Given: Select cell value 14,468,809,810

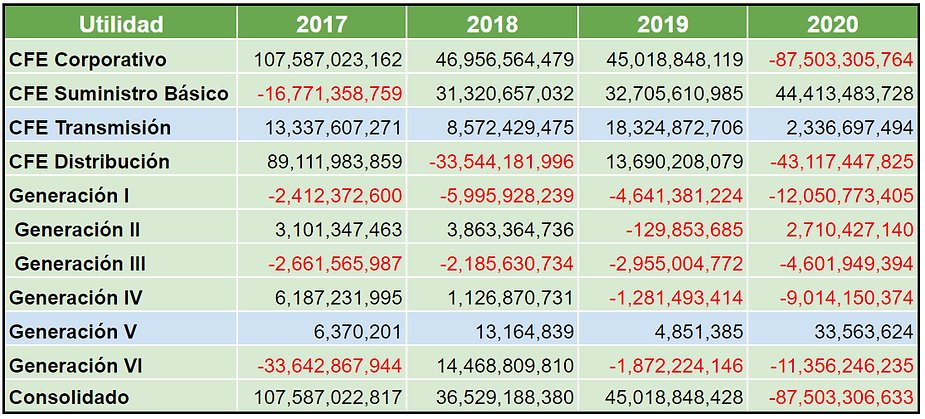Looking at the screenshot, I should coord(504,366).
